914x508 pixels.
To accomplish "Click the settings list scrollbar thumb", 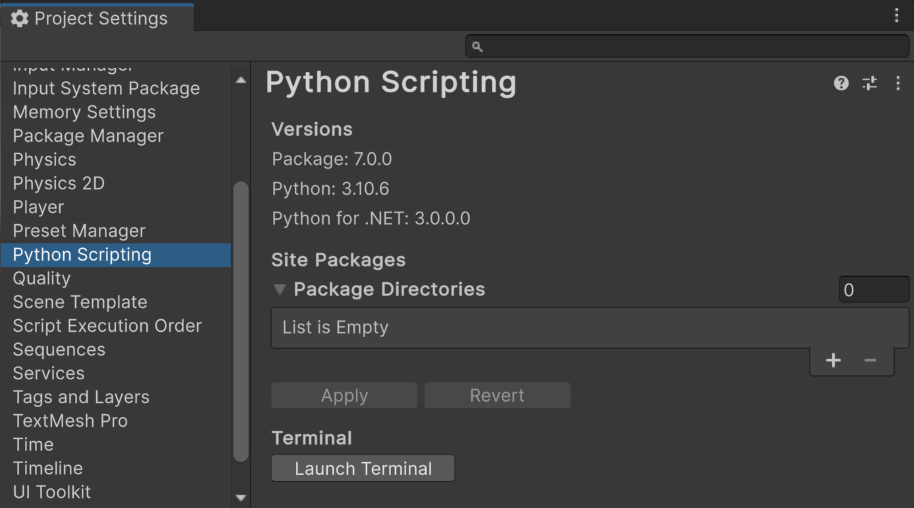I will (241, 321).
